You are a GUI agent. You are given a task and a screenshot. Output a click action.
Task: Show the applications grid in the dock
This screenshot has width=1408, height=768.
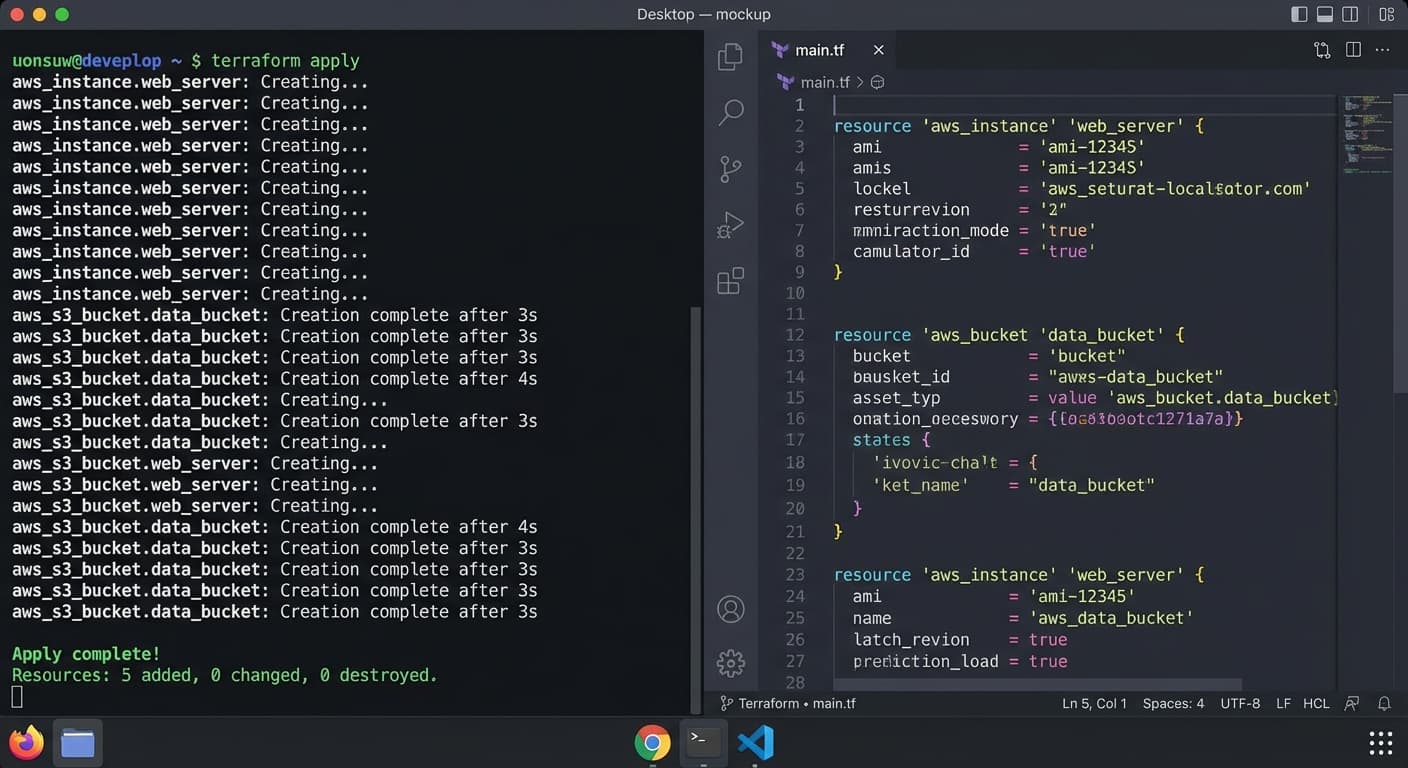(1381, 742)
